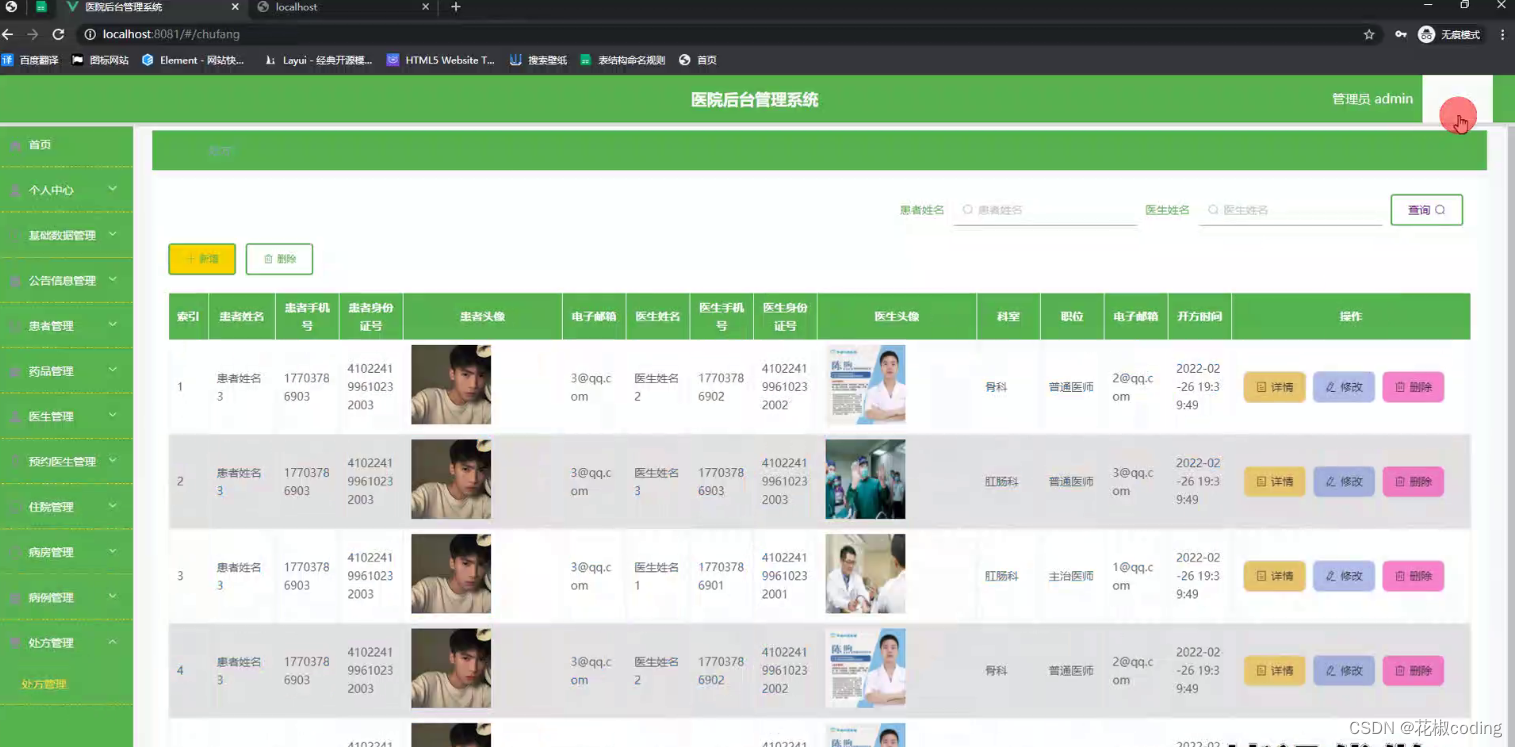Image resolution: width=1517 pixels, height=747 pixels.
Task: Click the yellow 新增 add button
Action: [x=202, y=259]
